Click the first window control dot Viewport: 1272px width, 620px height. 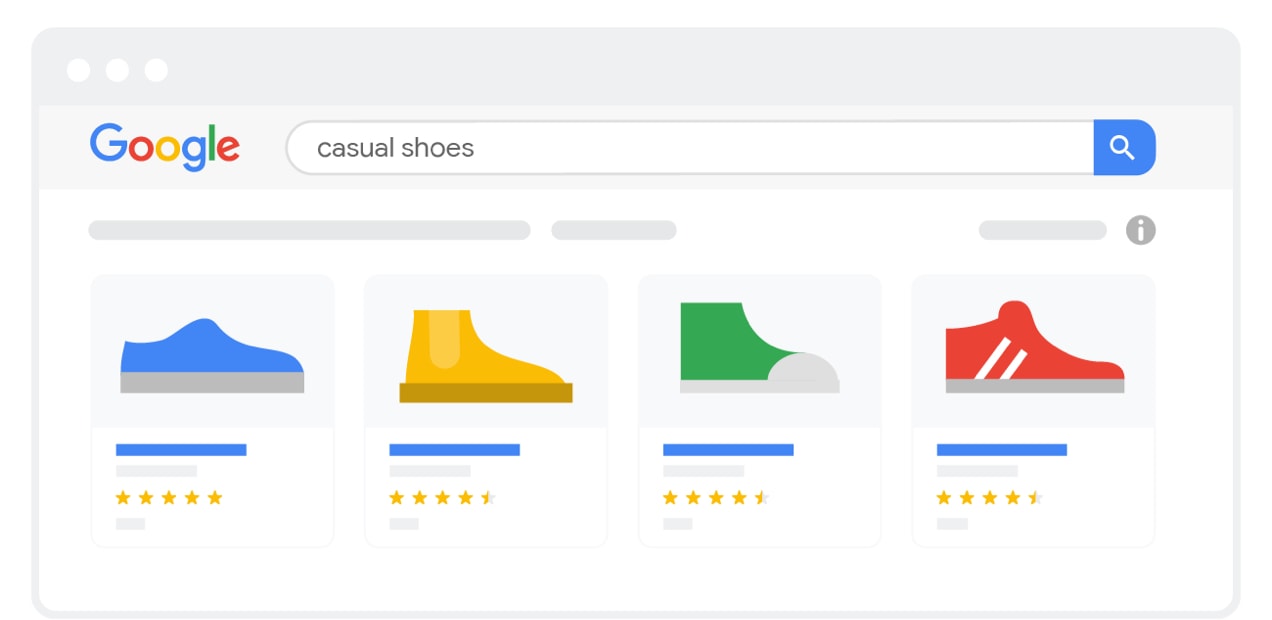click(78, 70)
